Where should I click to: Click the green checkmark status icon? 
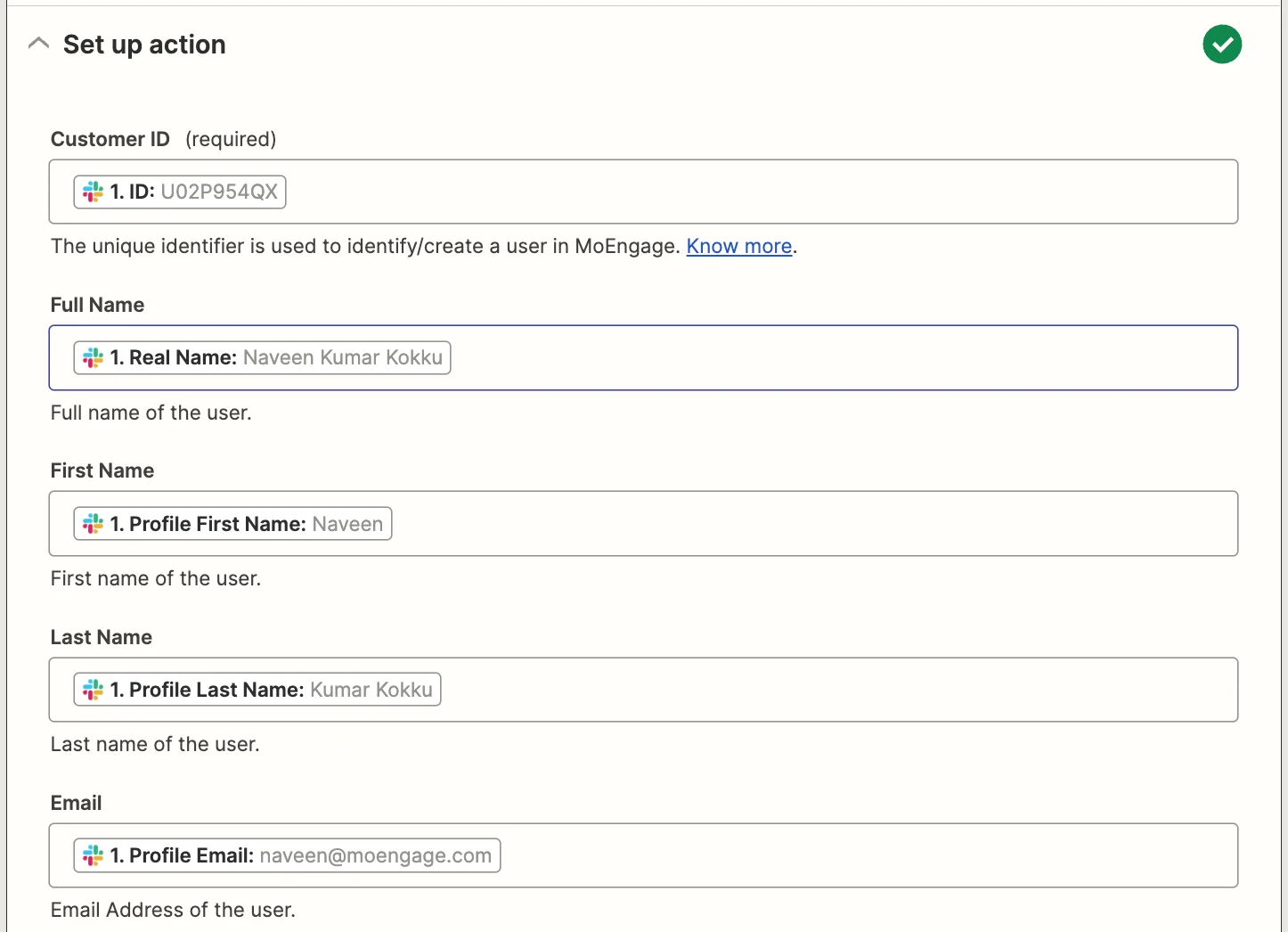pyautogui.click(x=1222, y=45)
